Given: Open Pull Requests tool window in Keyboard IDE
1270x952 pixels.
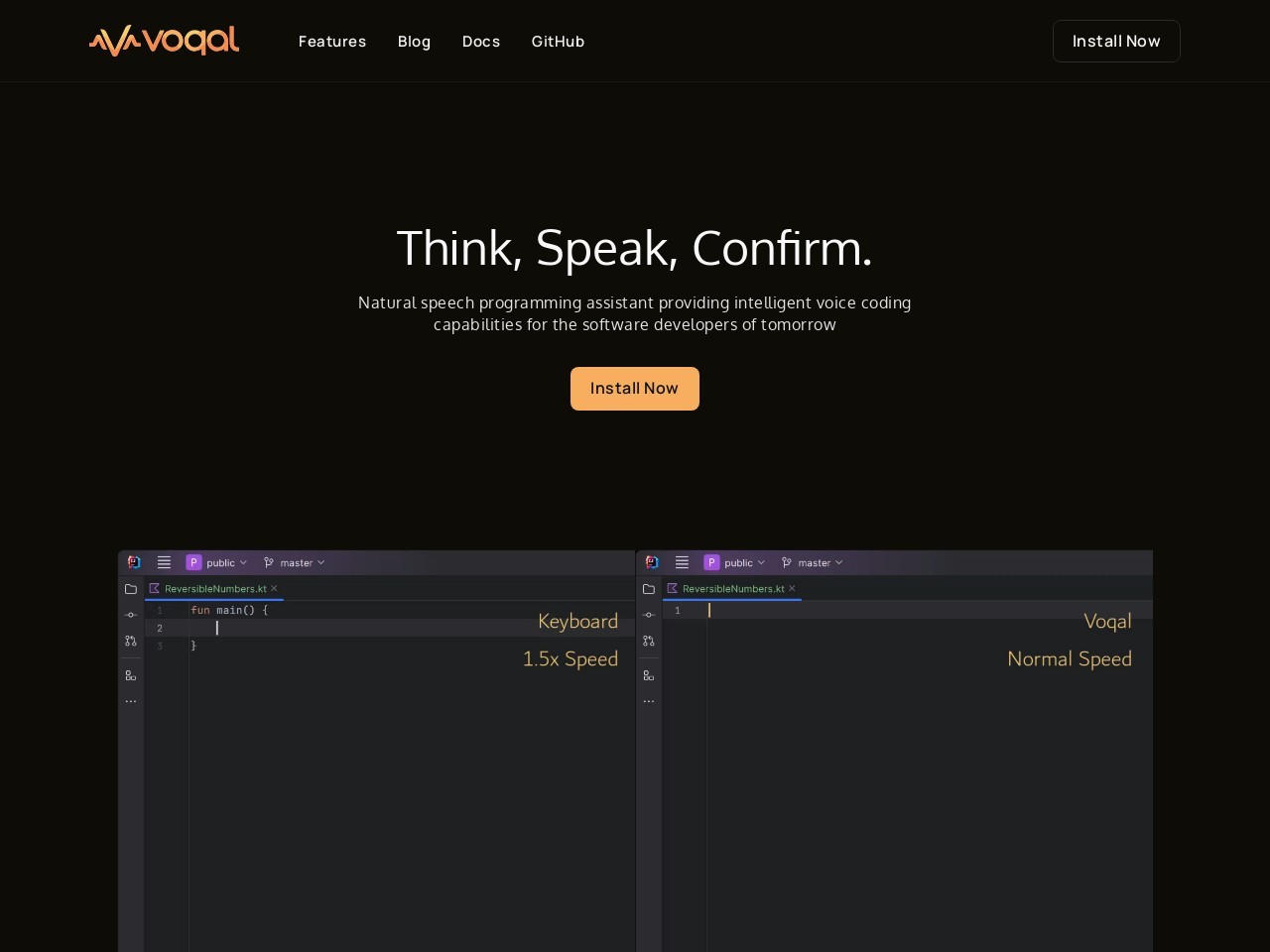Looking at the screenshot, I should coord(131,641).
